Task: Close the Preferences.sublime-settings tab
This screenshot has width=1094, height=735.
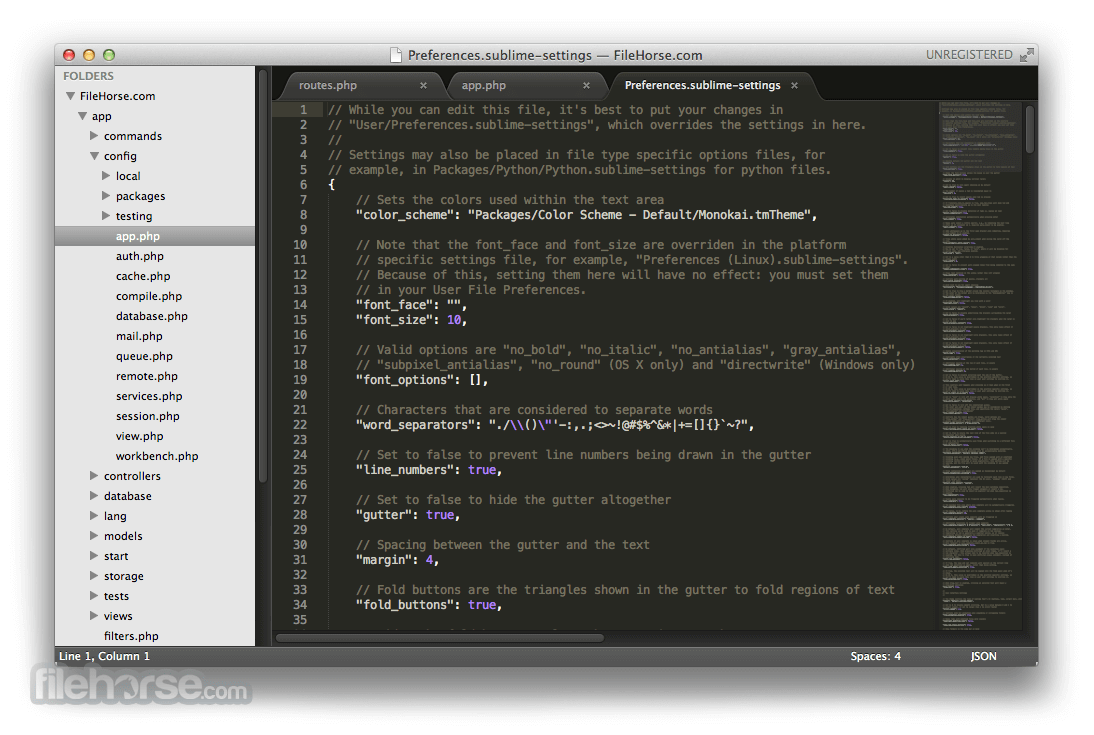Action: coord(794,85)
